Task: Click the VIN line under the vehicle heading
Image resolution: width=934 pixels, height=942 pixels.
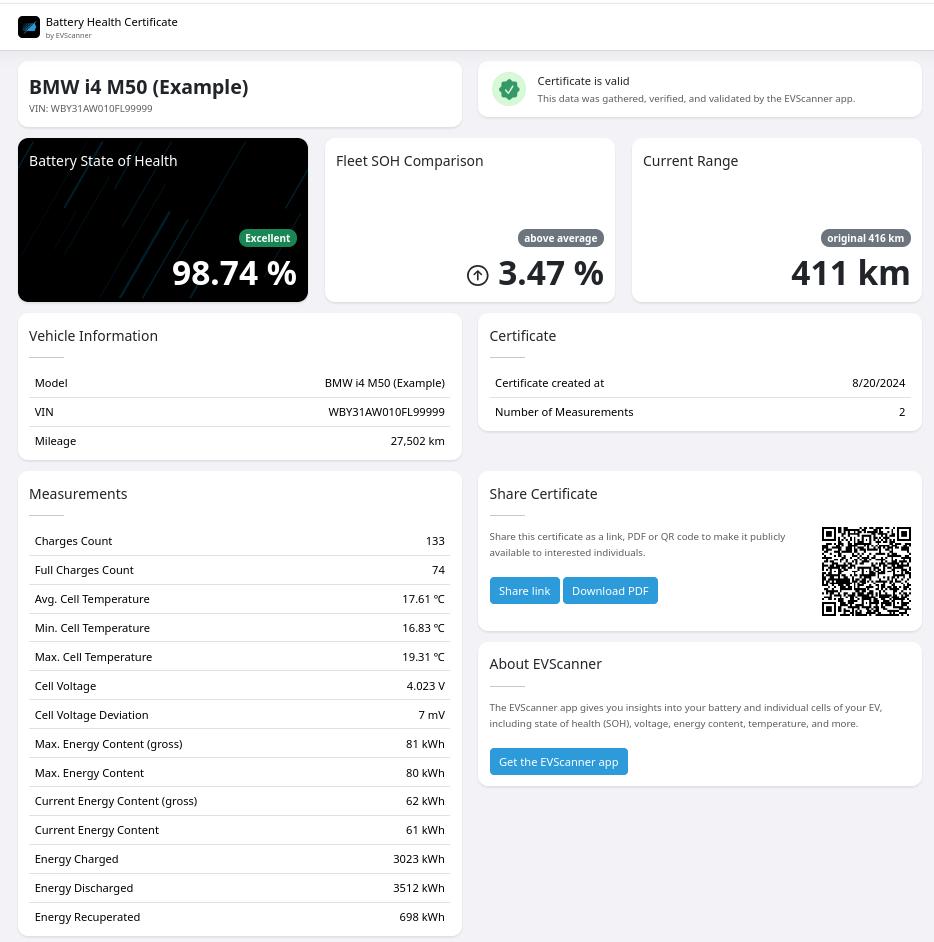Action: pyautogui.click(x=91, y=109)
